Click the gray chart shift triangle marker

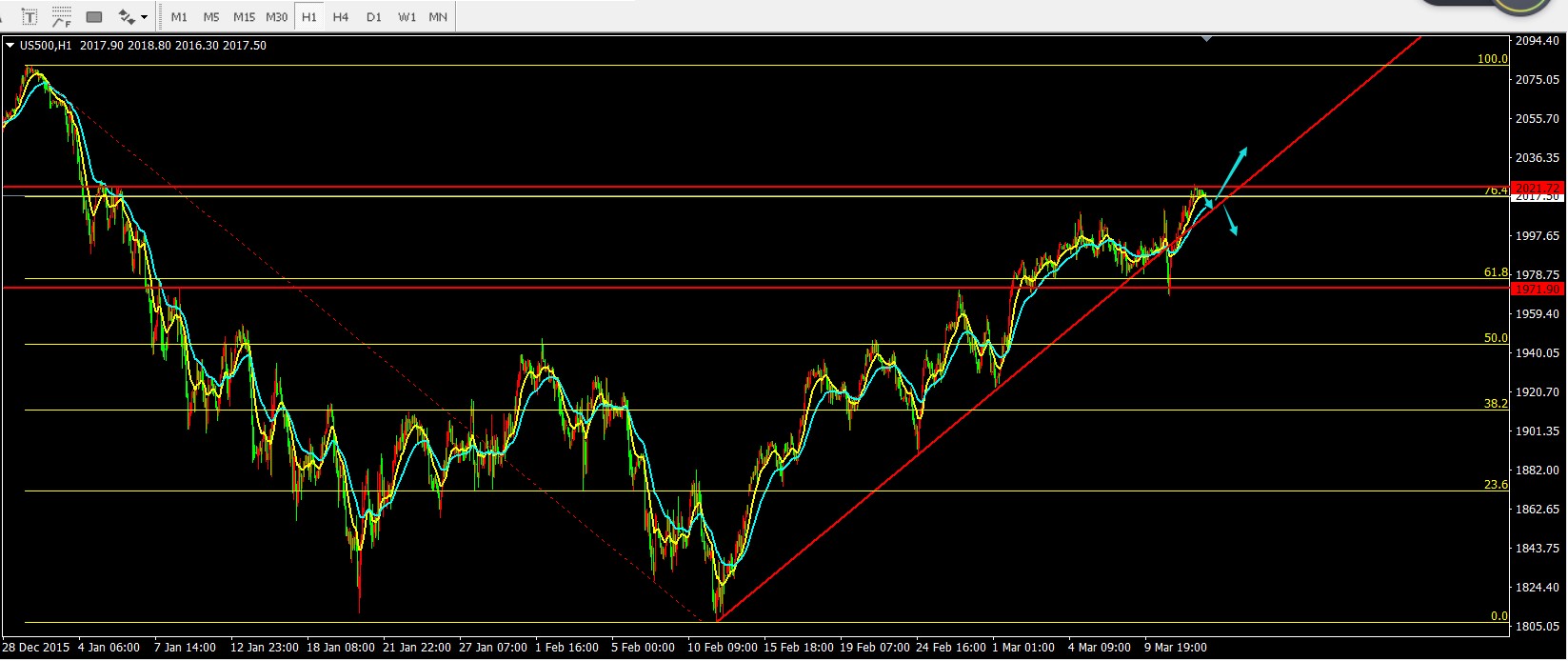(1207, 39)
